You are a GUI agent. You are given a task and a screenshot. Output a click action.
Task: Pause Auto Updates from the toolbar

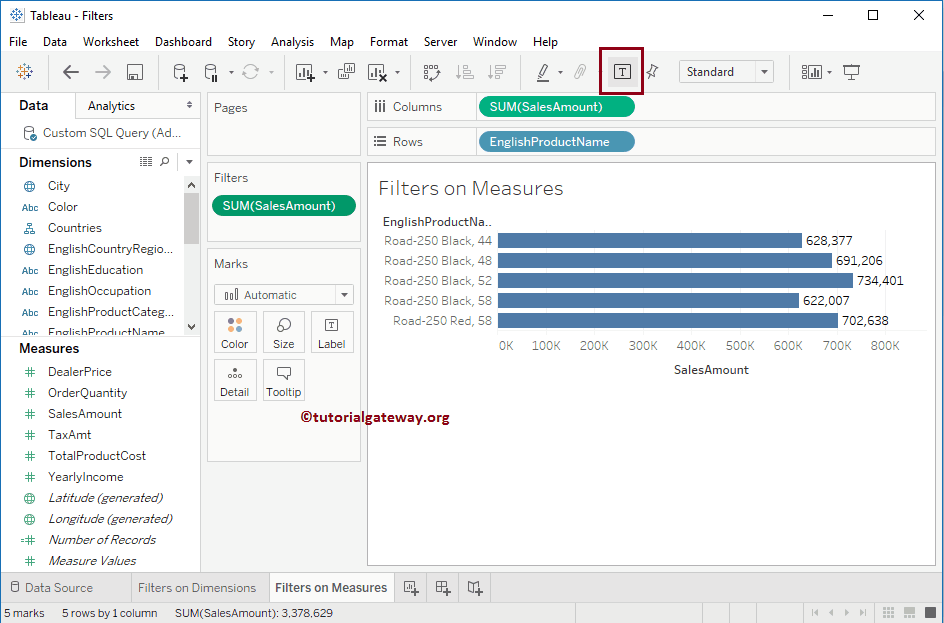tap(210, 71)
